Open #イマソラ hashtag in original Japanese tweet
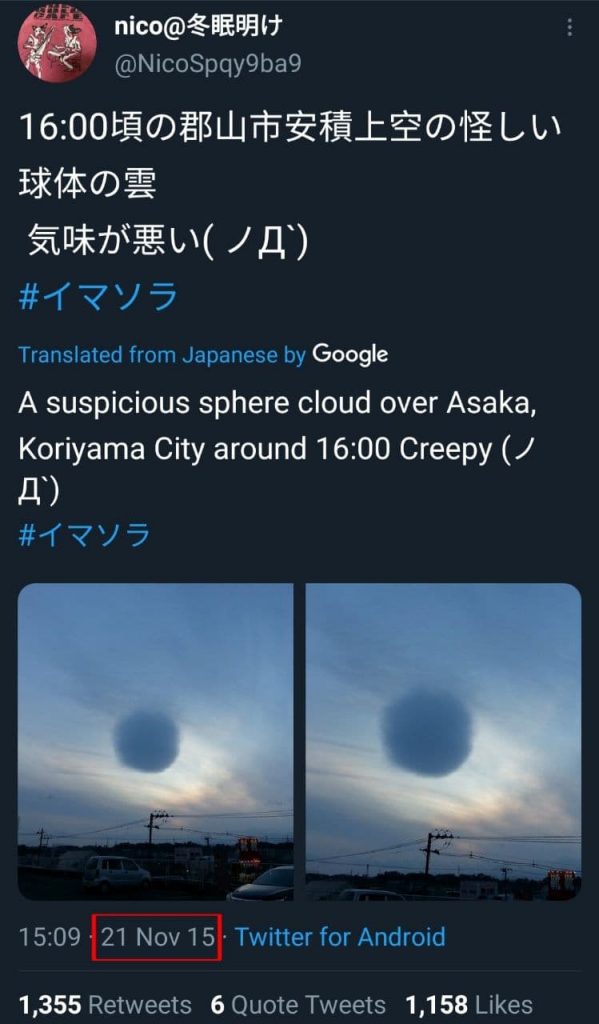Image resolution: width=599 pixels, height=1024 pixels. [98, 297]
